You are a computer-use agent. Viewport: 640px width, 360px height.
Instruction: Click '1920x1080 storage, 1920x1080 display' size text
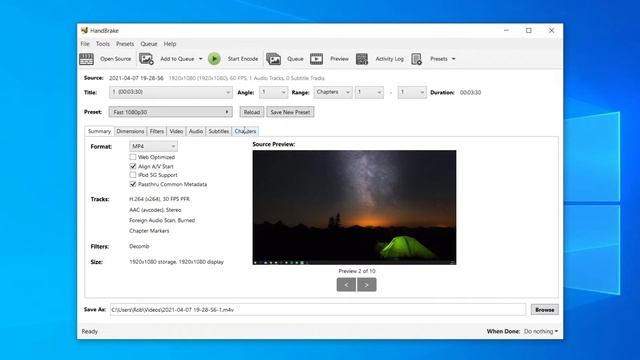click(176, 262)
